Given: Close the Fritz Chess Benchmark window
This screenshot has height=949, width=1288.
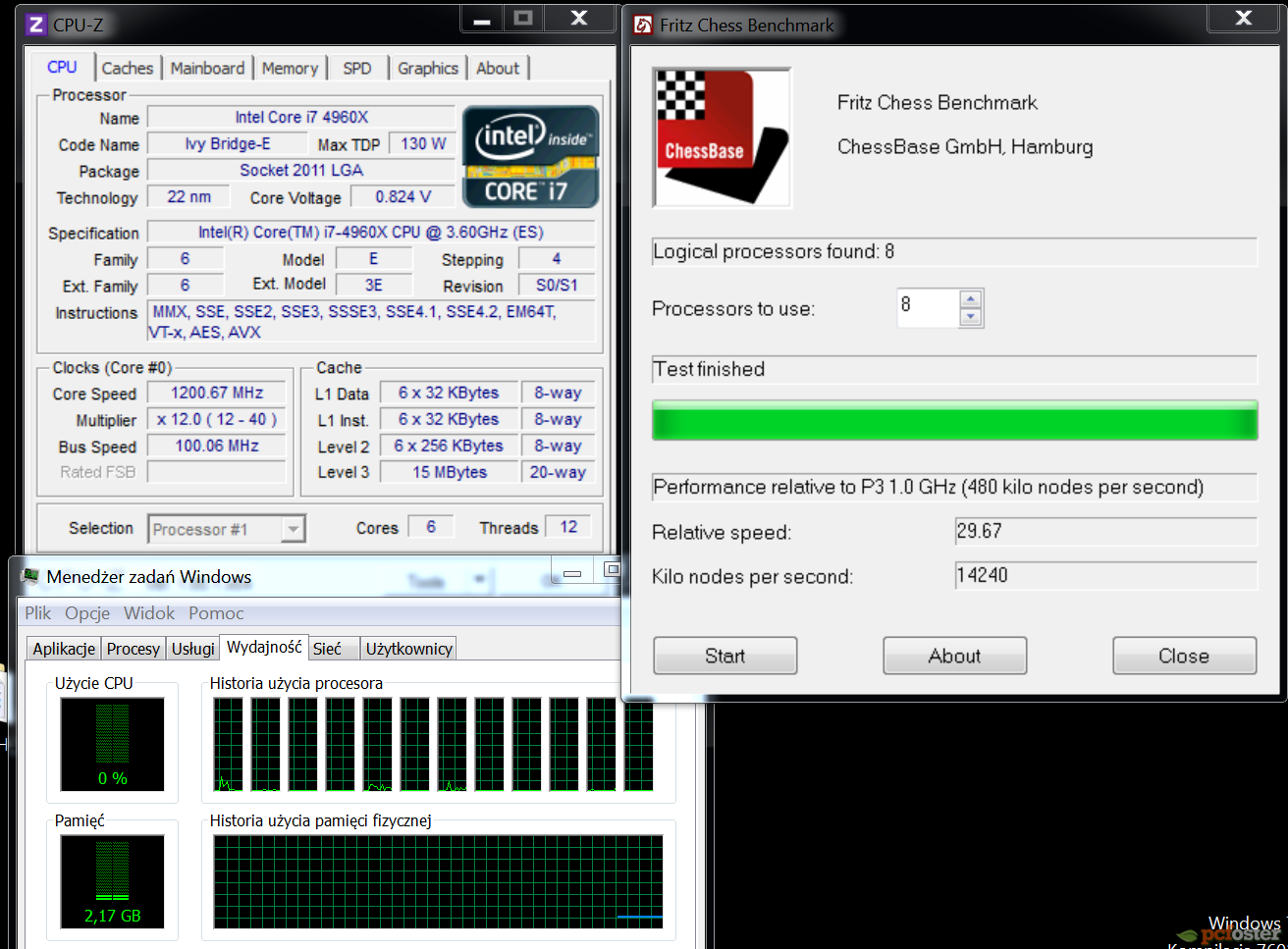Looking at the screenshot, I should point(1243,19).
